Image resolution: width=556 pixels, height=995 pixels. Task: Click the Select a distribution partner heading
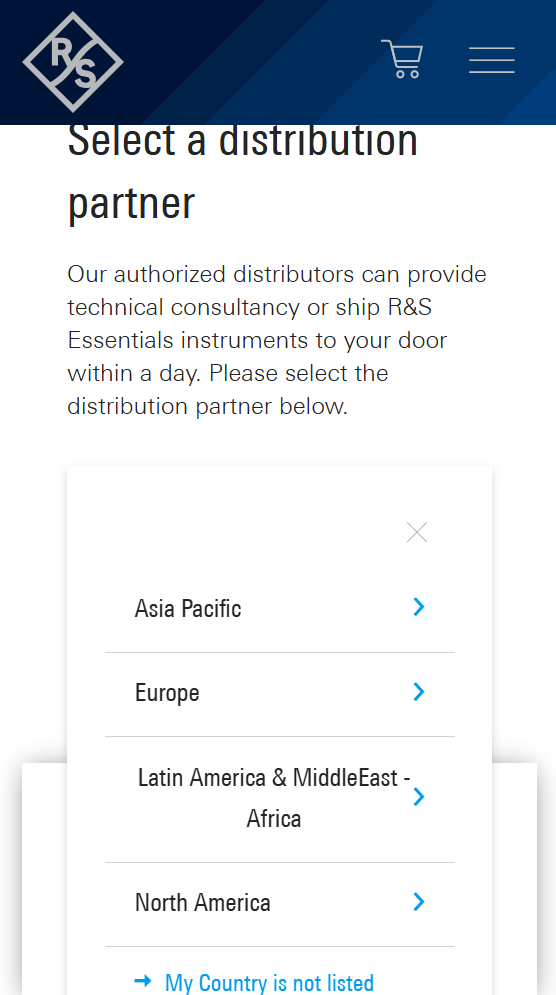[242, 171]
